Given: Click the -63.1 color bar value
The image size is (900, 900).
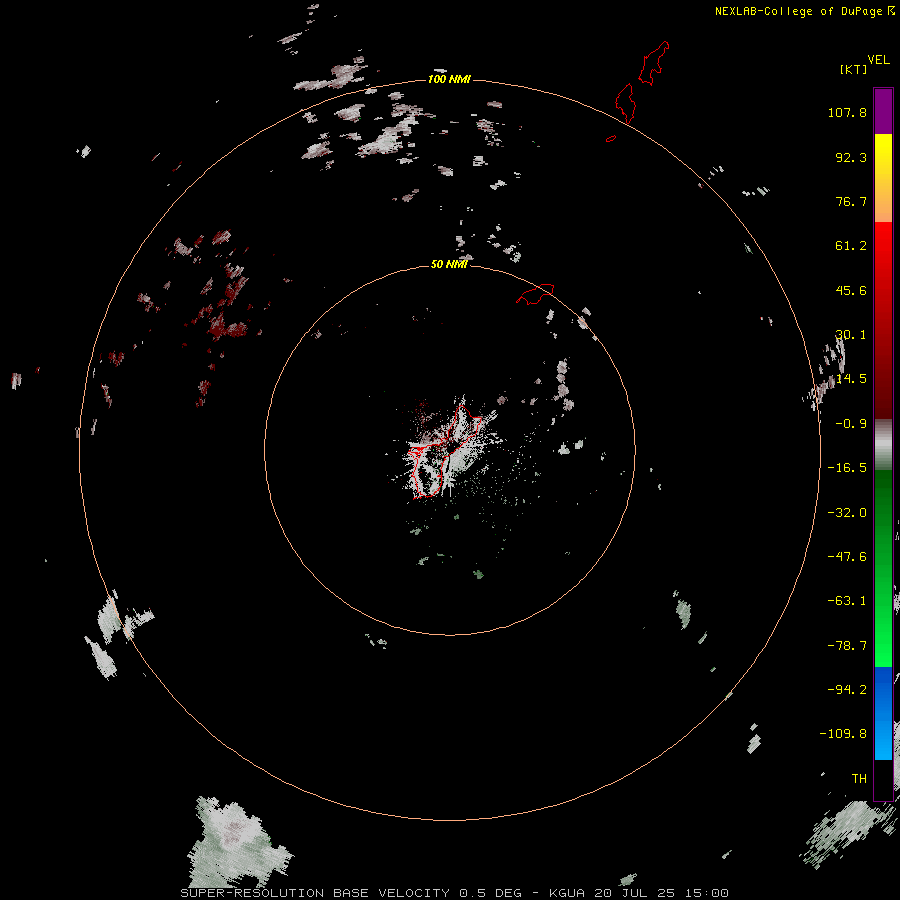Looking at the screenshot, I should coord(847,601).
